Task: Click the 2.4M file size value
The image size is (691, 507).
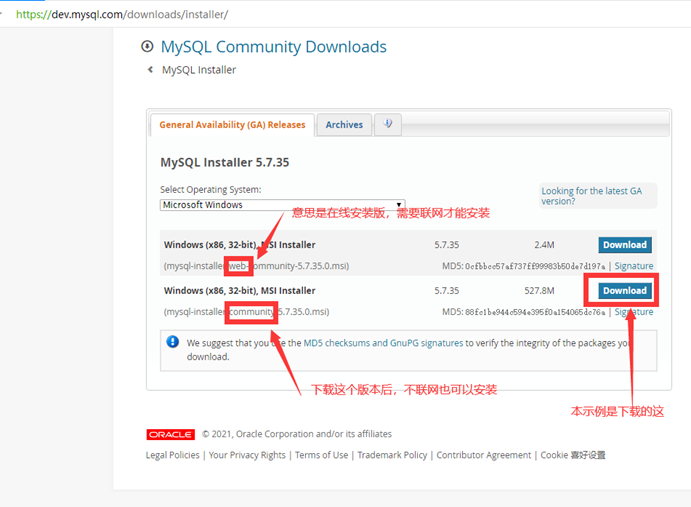Action: [544, 245]
